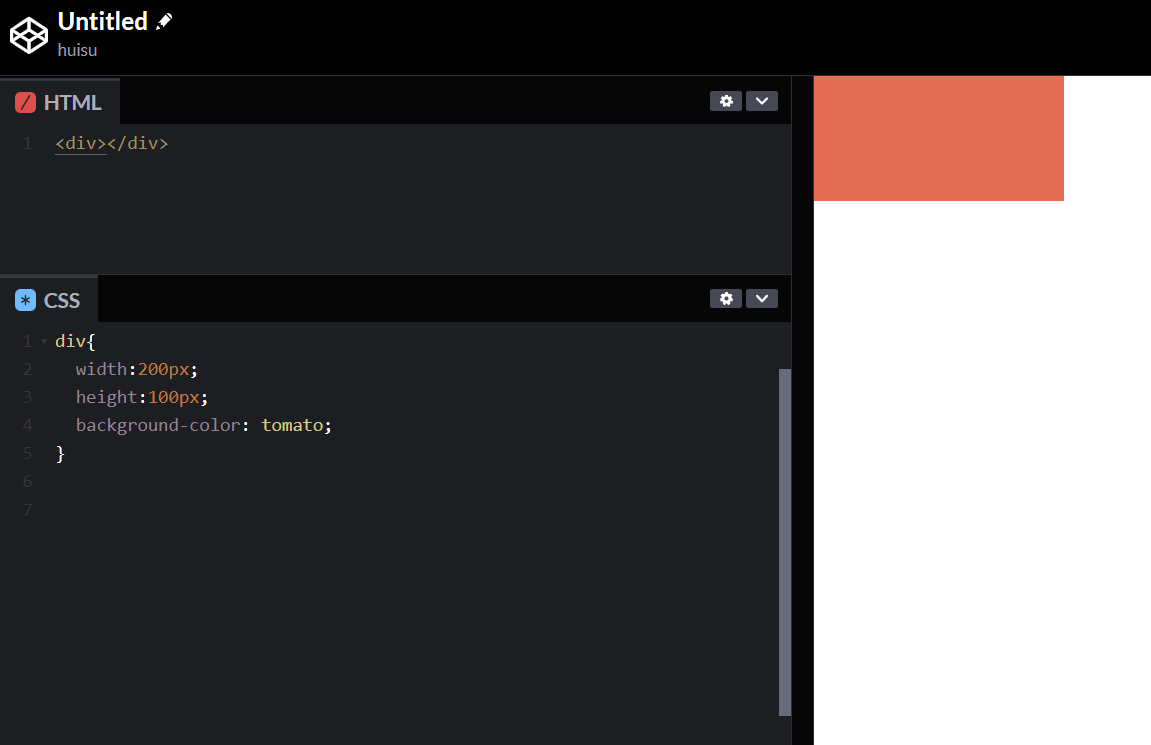Select the CSS editor tab
1151x745 pixels.
pyautogui.click(x=48, y=299)
